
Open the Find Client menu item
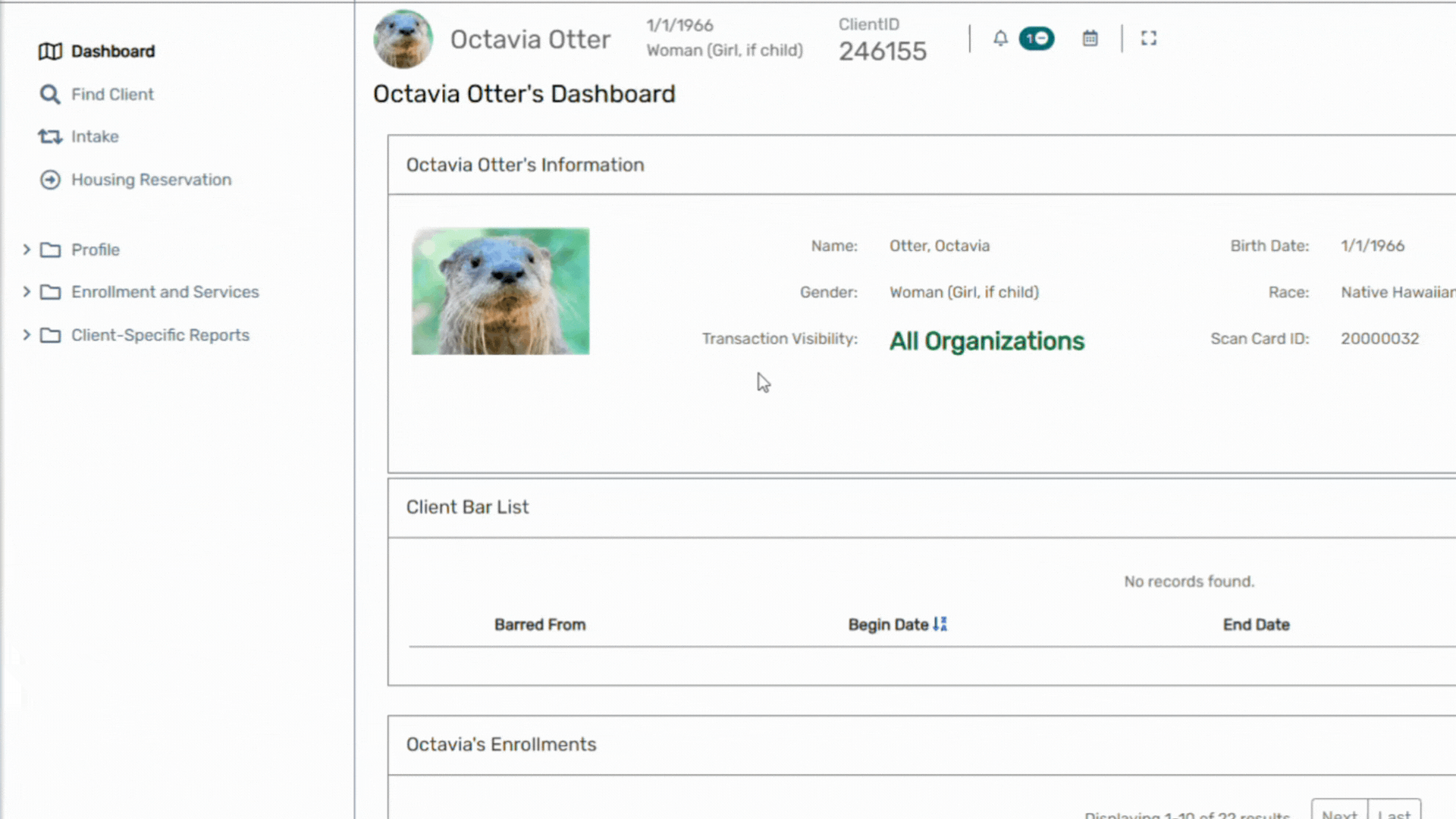click(112, 95)
